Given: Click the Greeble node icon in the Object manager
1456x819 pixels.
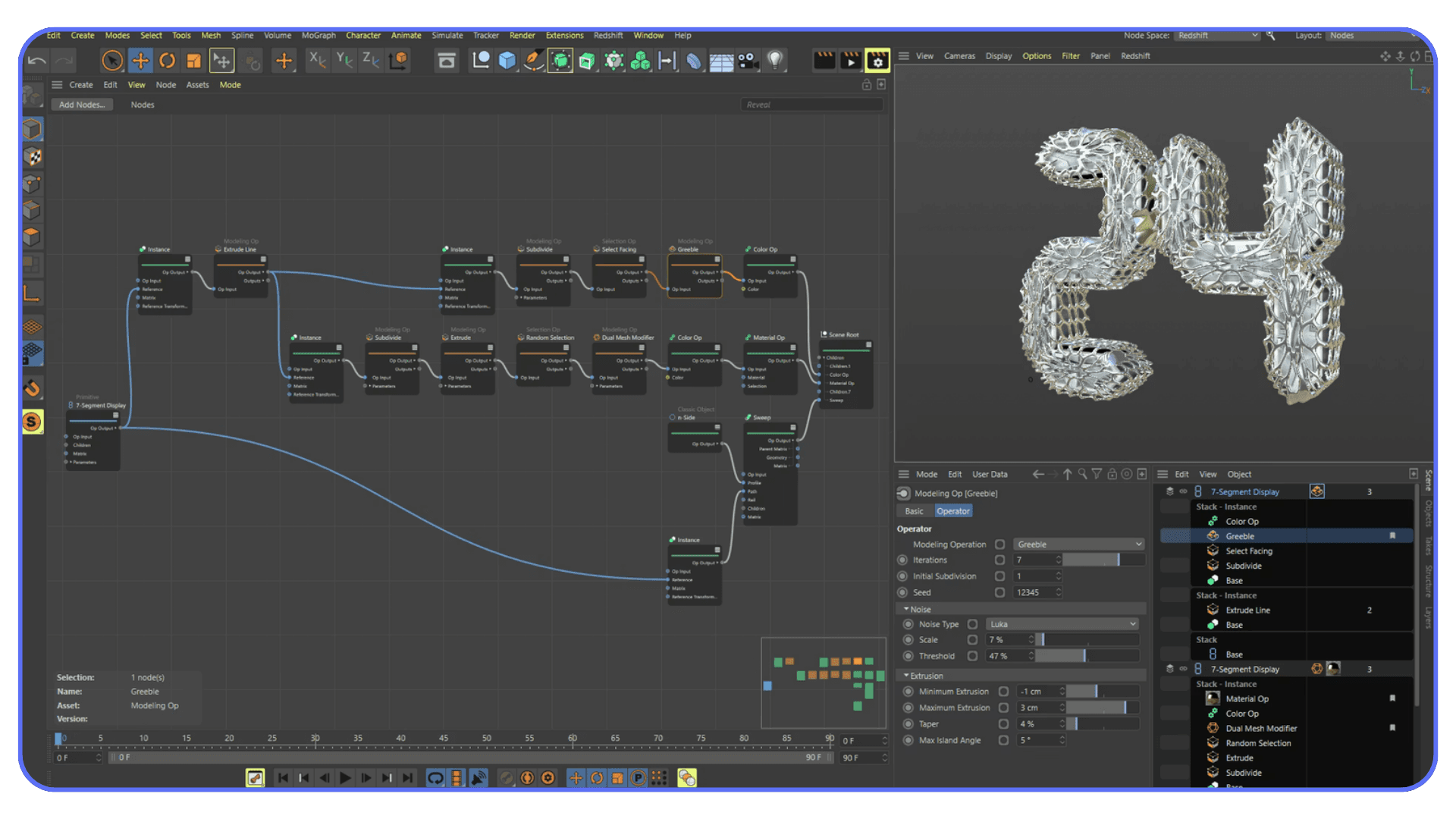Looking at the screenshot, I should tap(1212, 535).
